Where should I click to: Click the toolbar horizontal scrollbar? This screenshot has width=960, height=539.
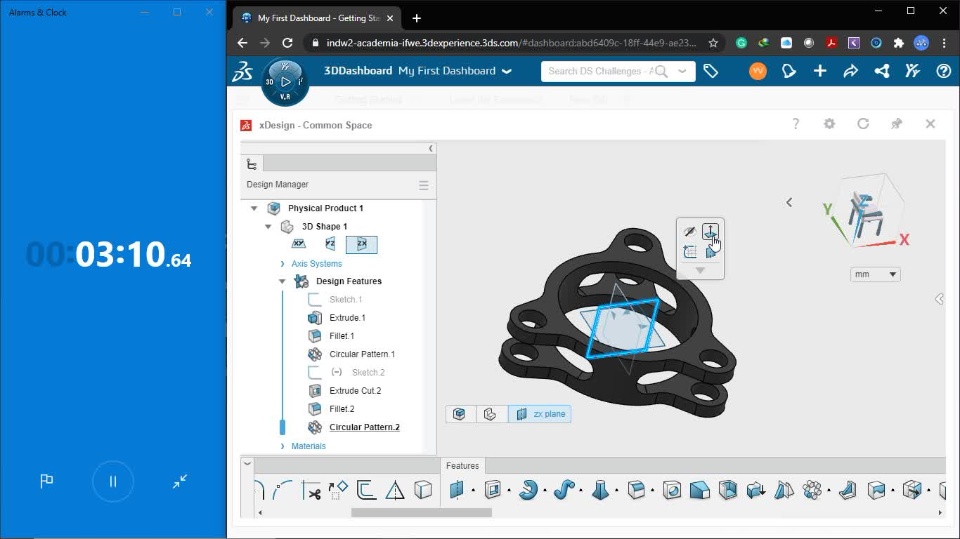(x=421, y=513)
